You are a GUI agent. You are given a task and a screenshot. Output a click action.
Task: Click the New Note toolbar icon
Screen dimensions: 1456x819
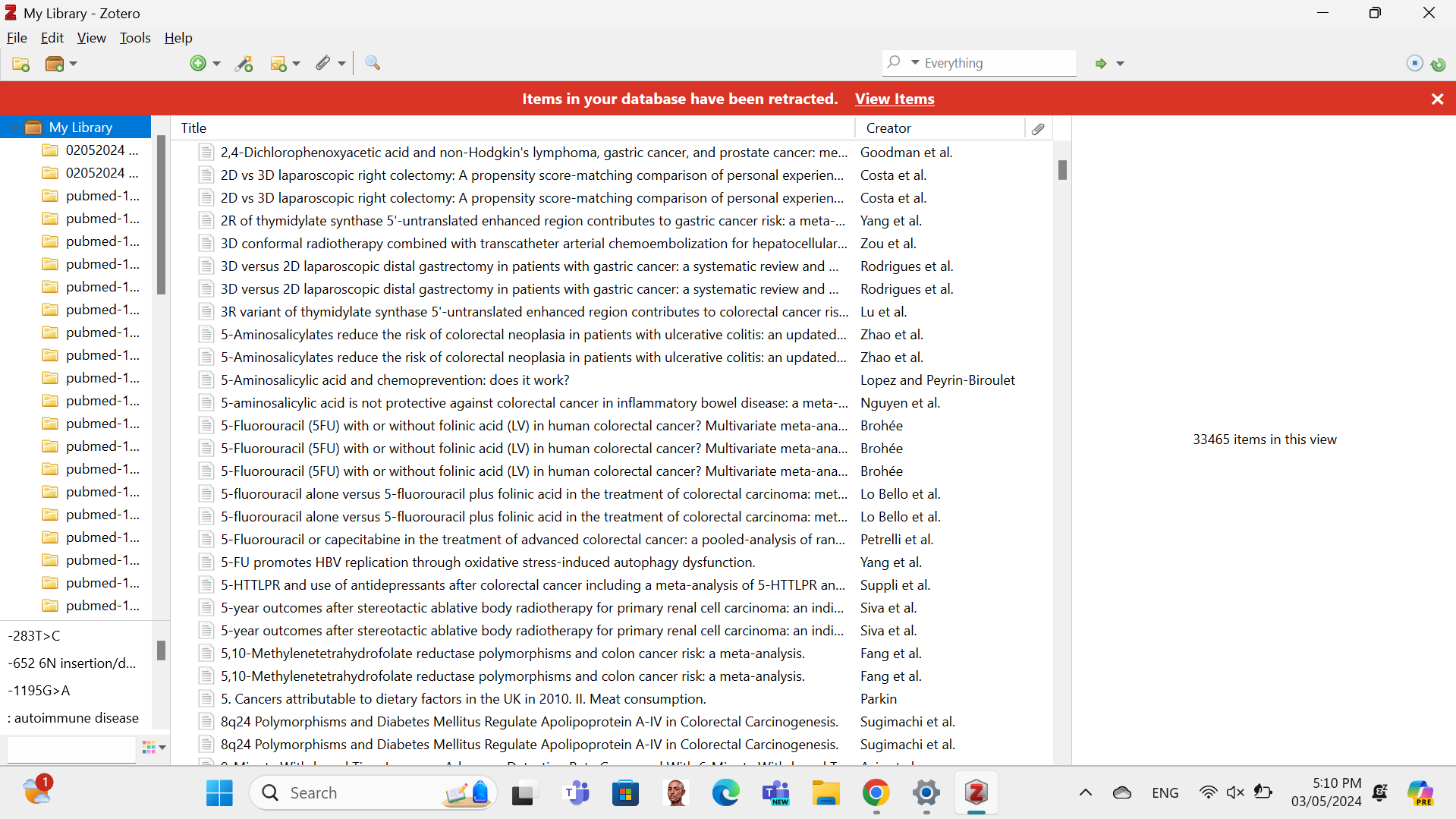pyautogui.click(x=278, y=64)
